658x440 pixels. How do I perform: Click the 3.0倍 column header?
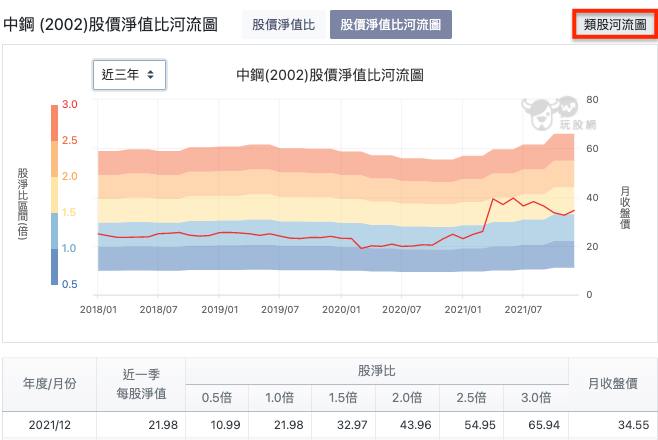point(536,398)
